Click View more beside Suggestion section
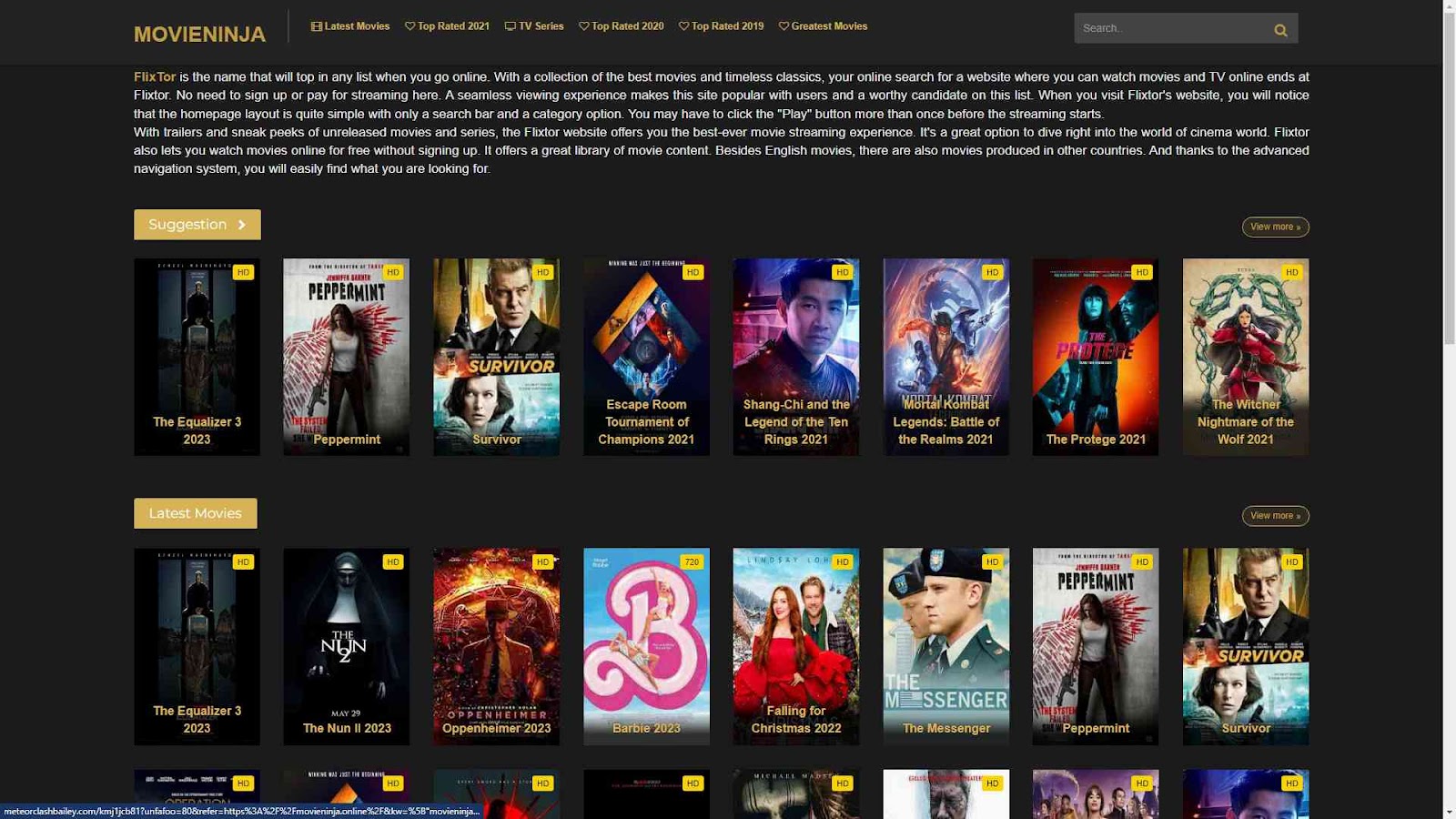 [x=1275, y=227]
